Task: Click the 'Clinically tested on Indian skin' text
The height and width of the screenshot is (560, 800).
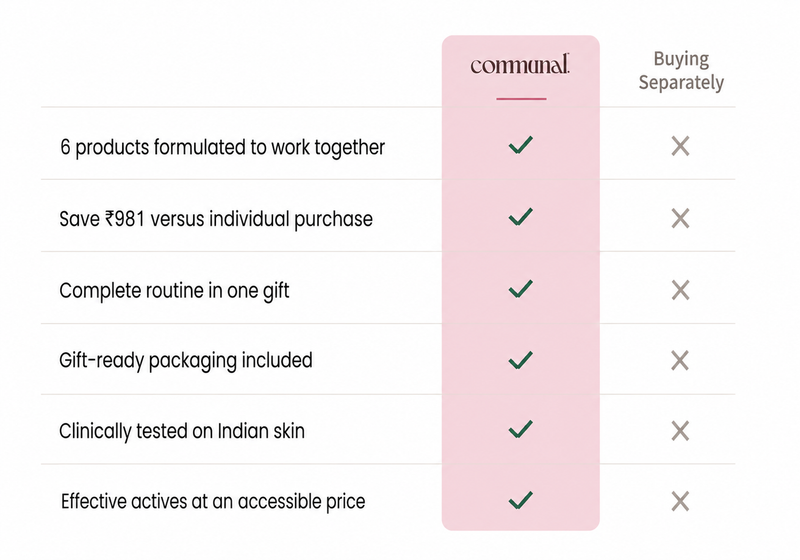Action: tap(182, 431)
